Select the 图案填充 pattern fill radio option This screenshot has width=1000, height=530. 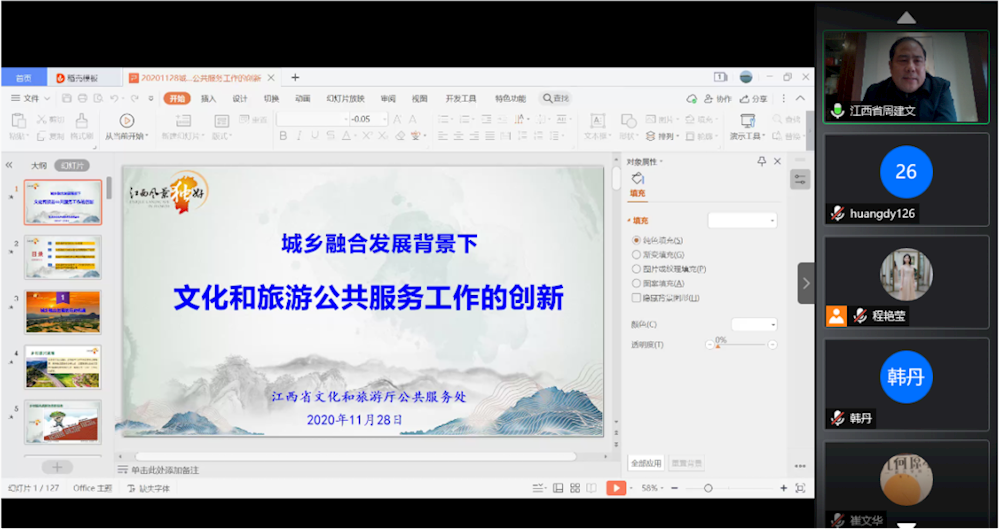click(x=636, y=283)
